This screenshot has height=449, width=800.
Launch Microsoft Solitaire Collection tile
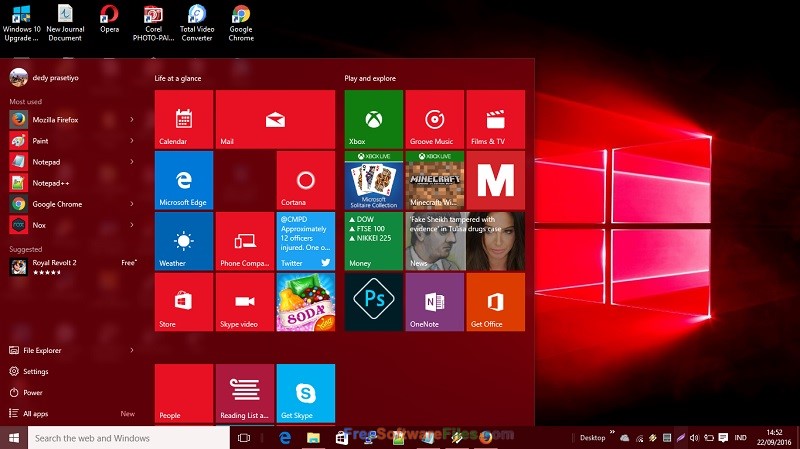[373, 180]
